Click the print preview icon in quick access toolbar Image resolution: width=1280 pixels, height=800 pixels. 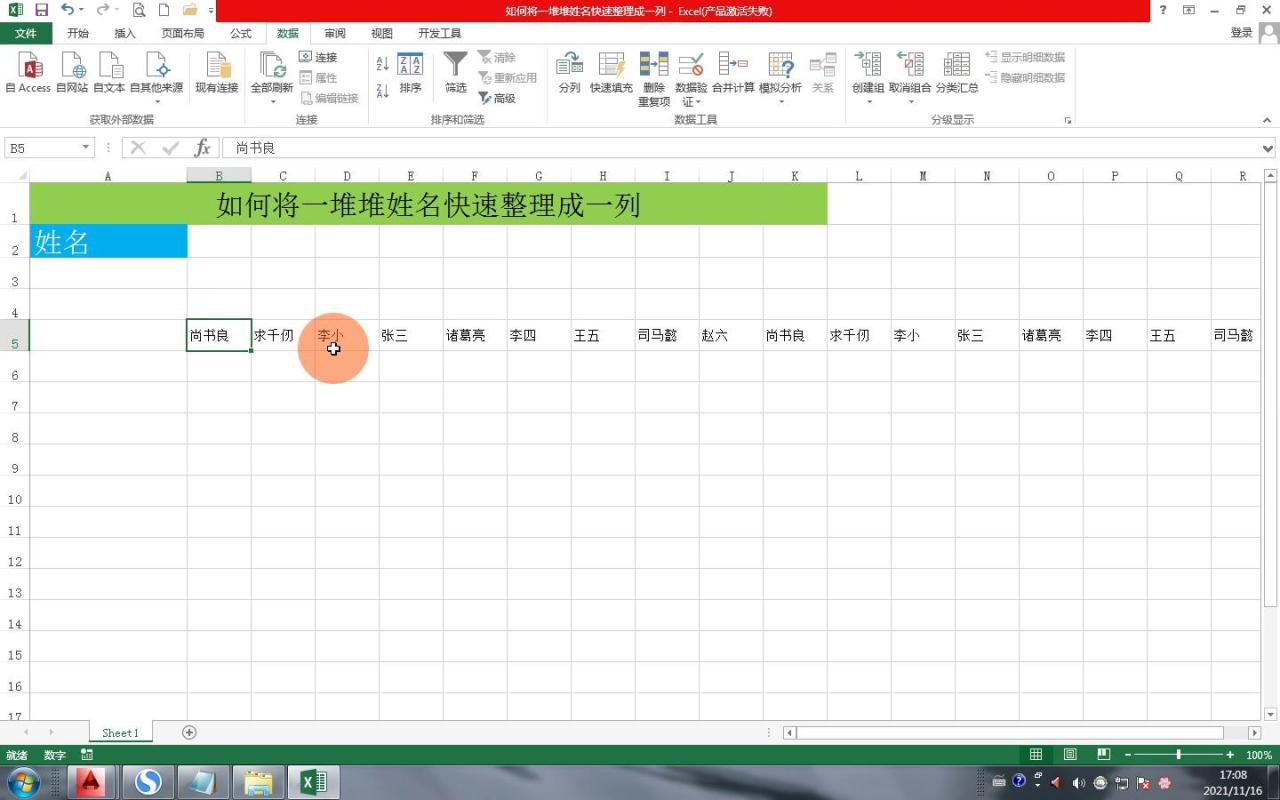click(x=139, y=10)
